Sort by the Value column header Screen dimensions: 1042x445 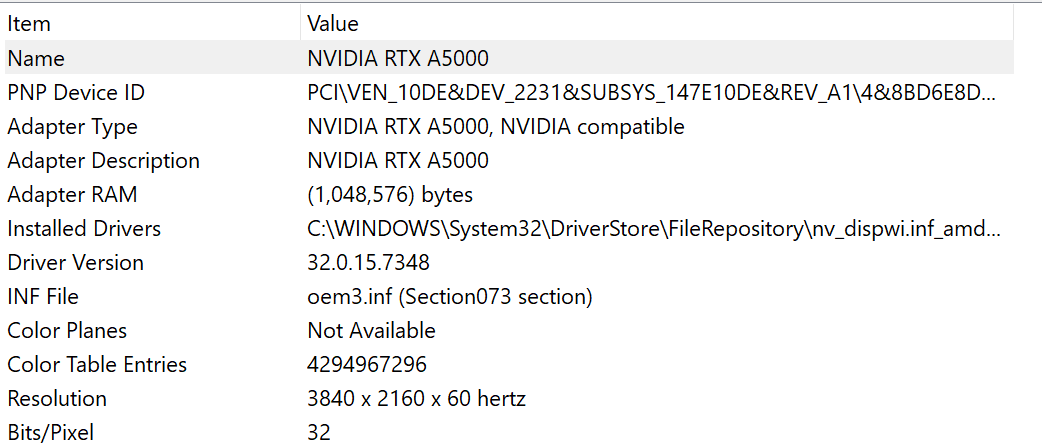[333, 23]
